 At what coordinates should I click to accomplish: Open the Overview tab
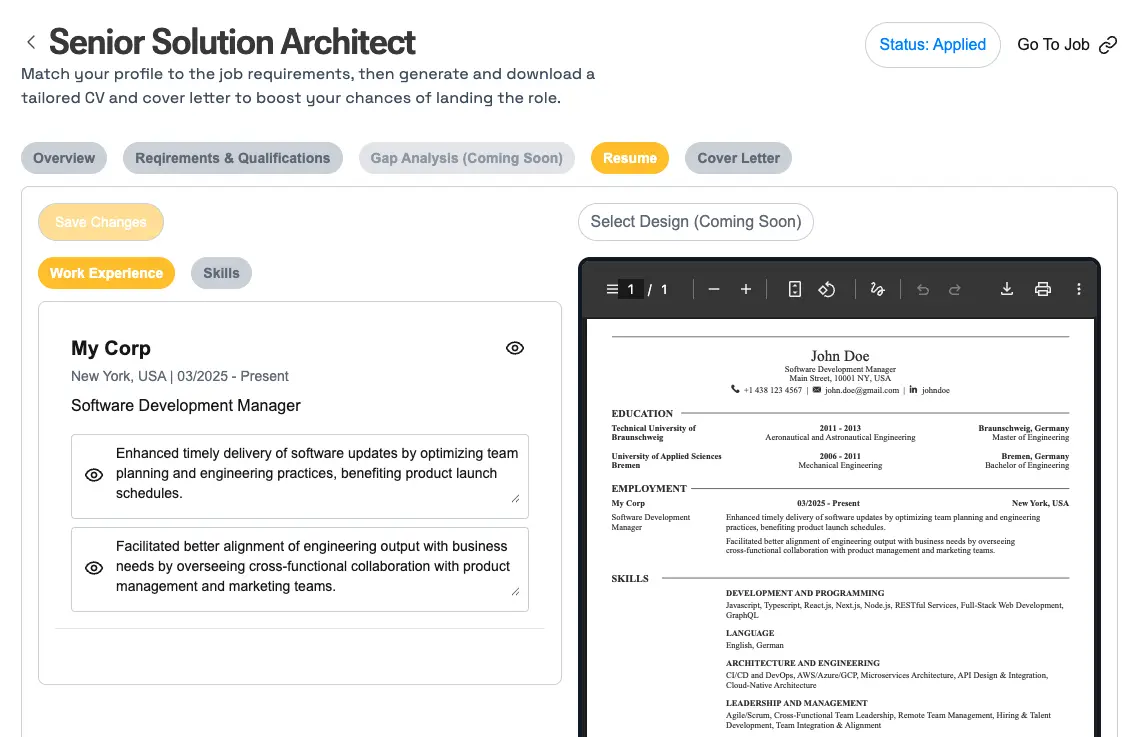pos(64,158)
